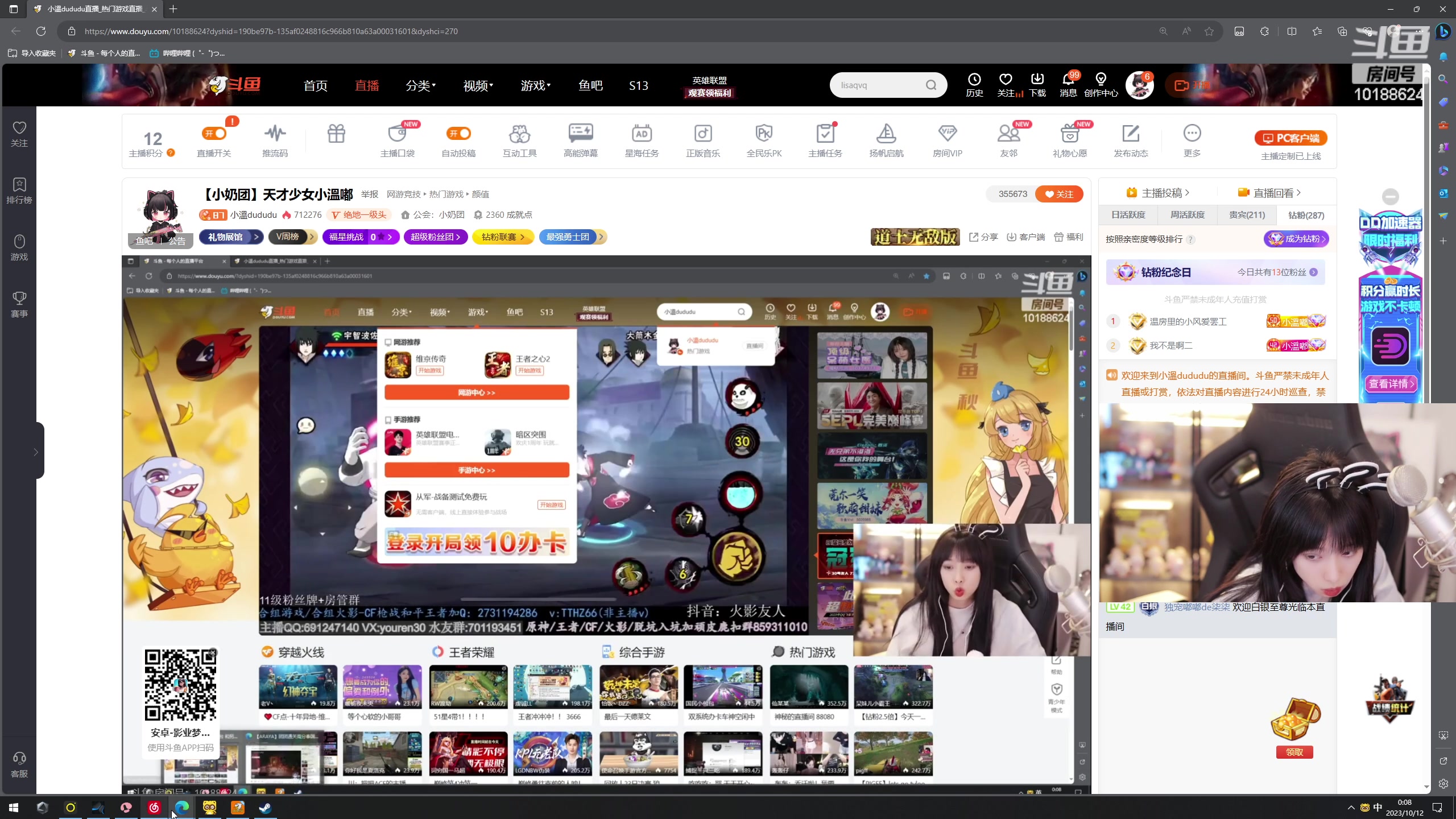Open the S13 menu item

point(639,85)
